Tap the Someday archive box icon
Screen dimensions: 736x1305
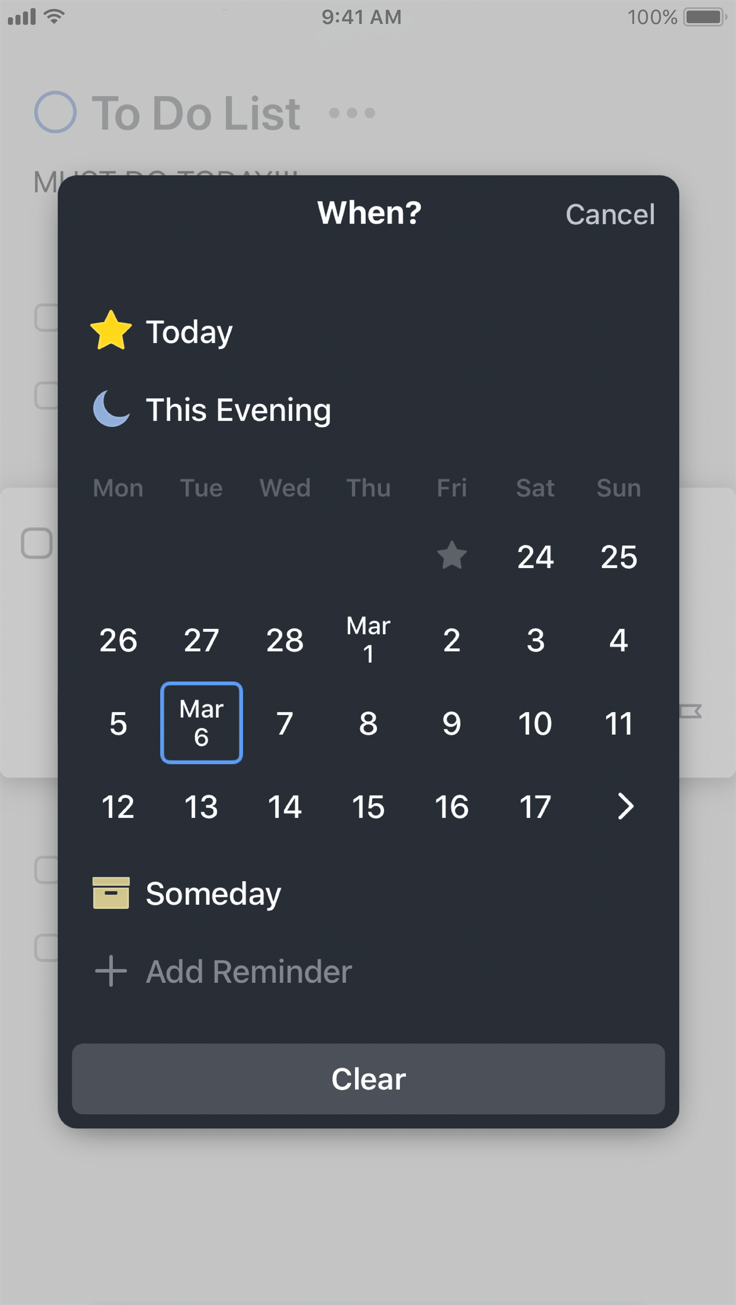[x=111, y=893]
